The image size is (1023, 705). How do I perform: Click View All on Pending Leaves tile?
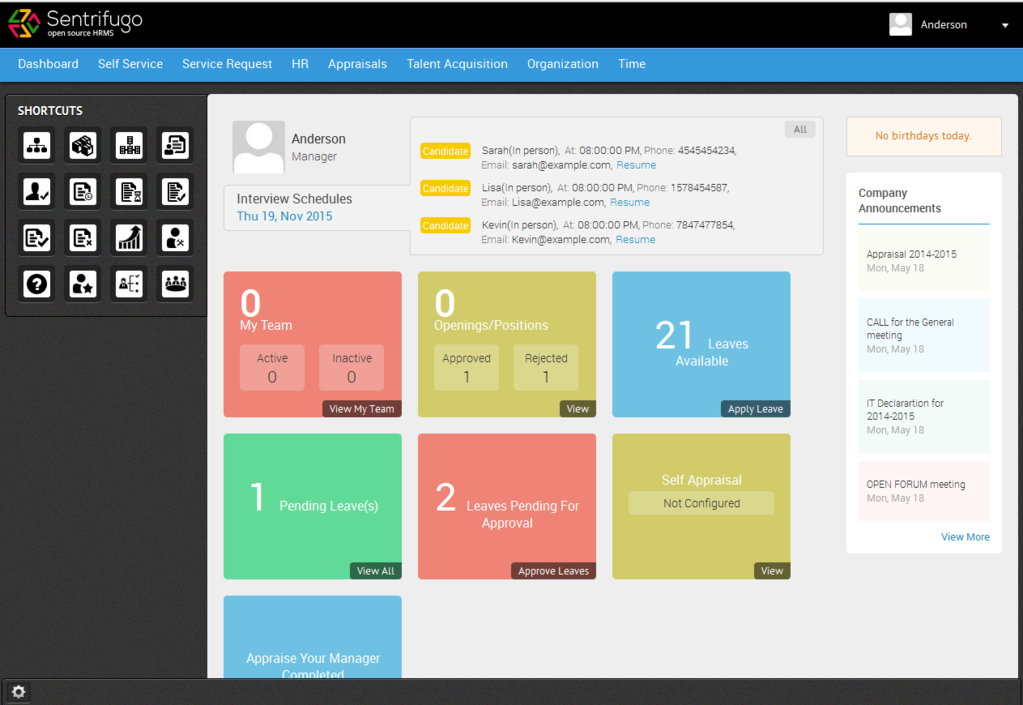click(376, 571)
